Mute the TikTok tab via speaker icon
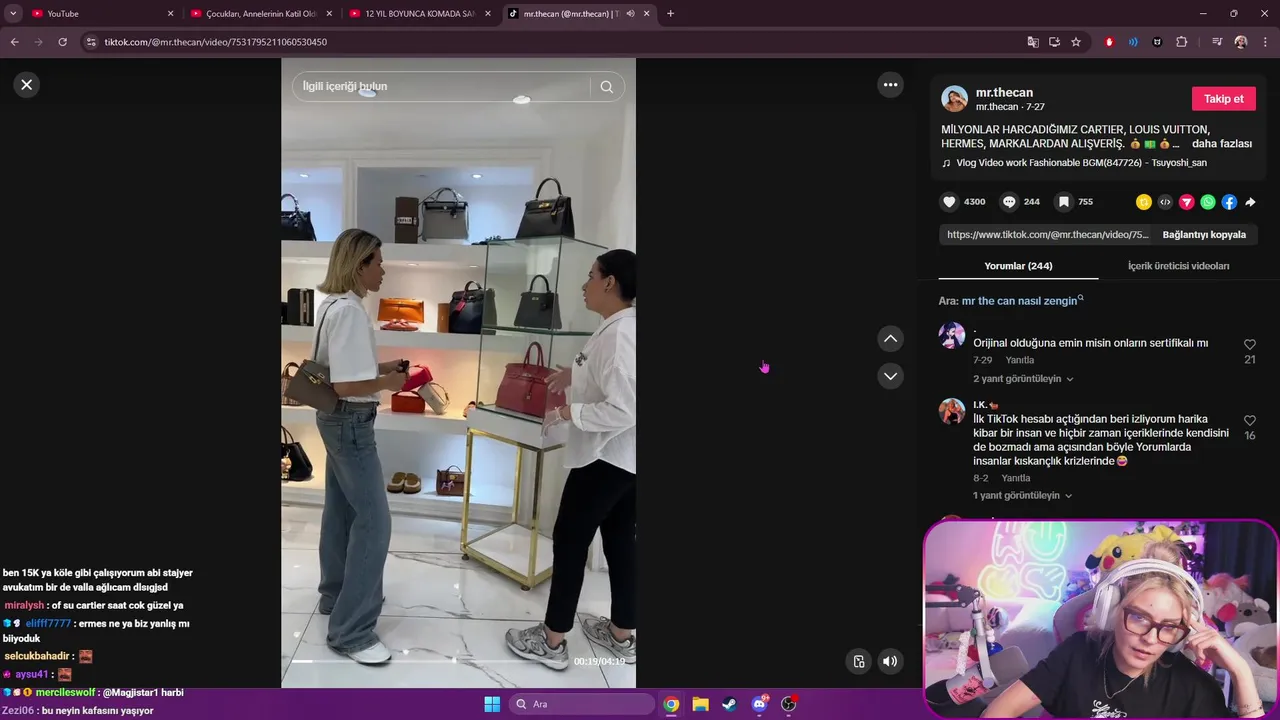The image size is (1280, 720). click(630, 14)
